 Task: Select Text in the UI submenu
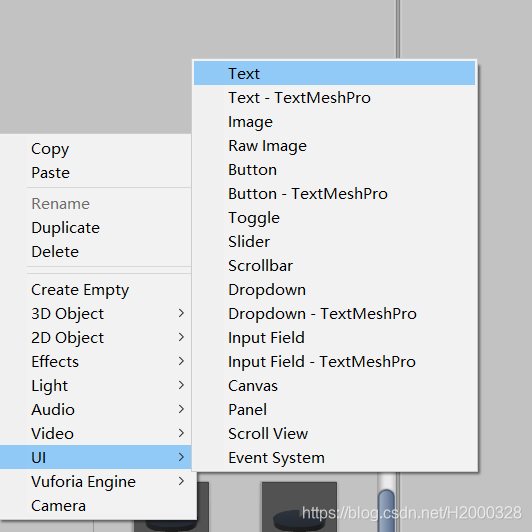pos(334,73)
